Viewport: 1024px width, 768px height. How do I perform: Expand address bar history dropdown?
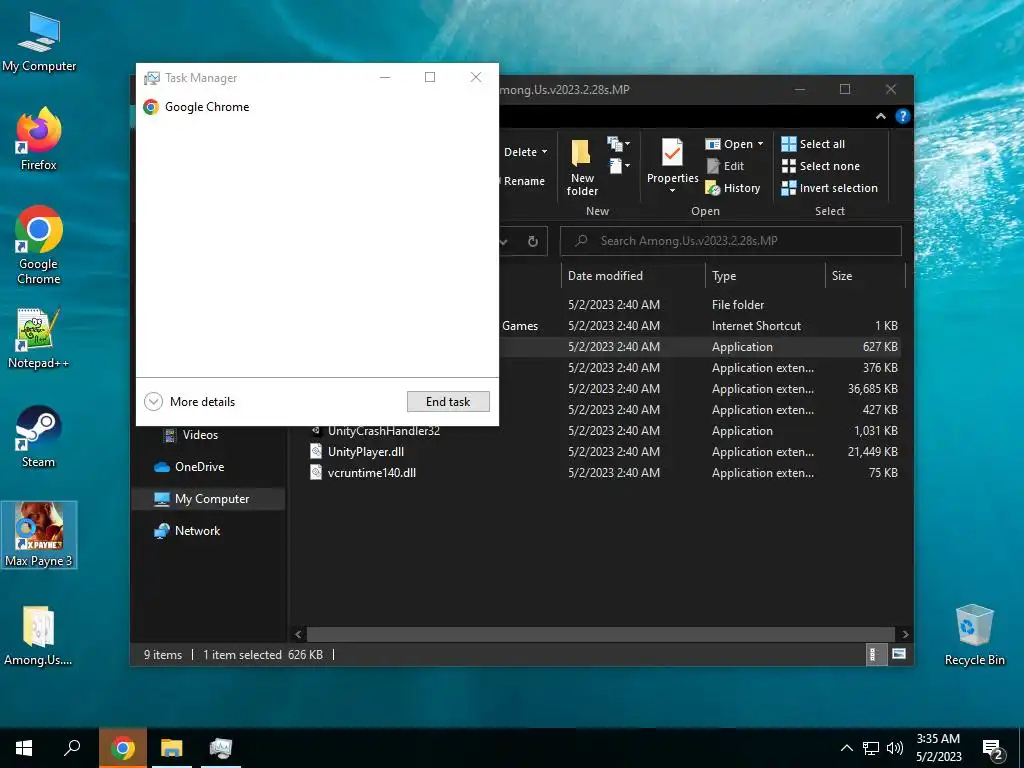504,241
